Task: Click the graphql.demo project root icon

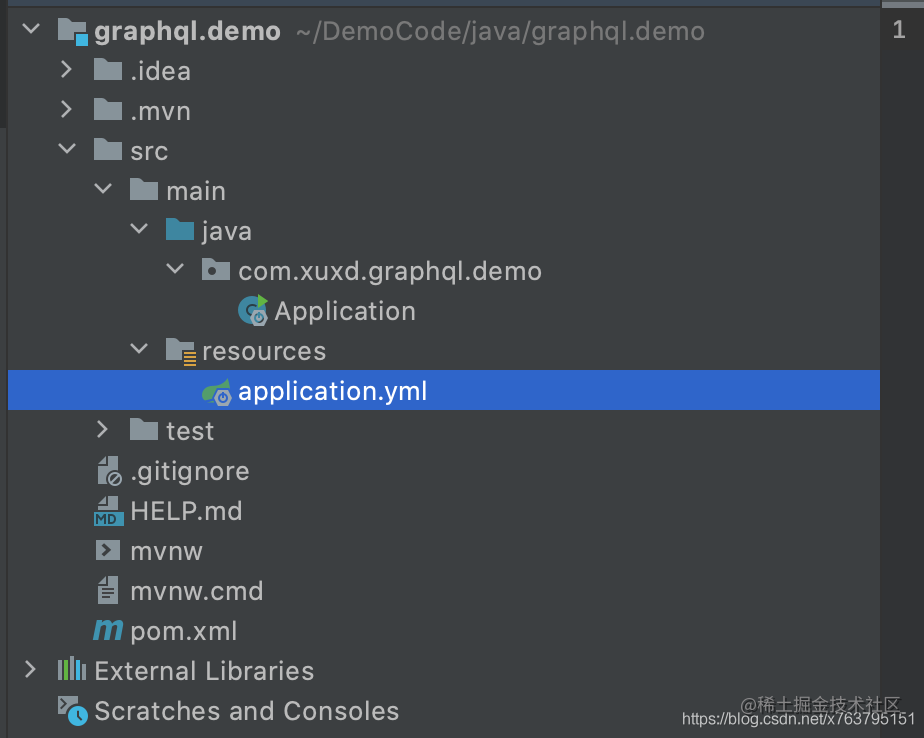Action: point(71,30)
